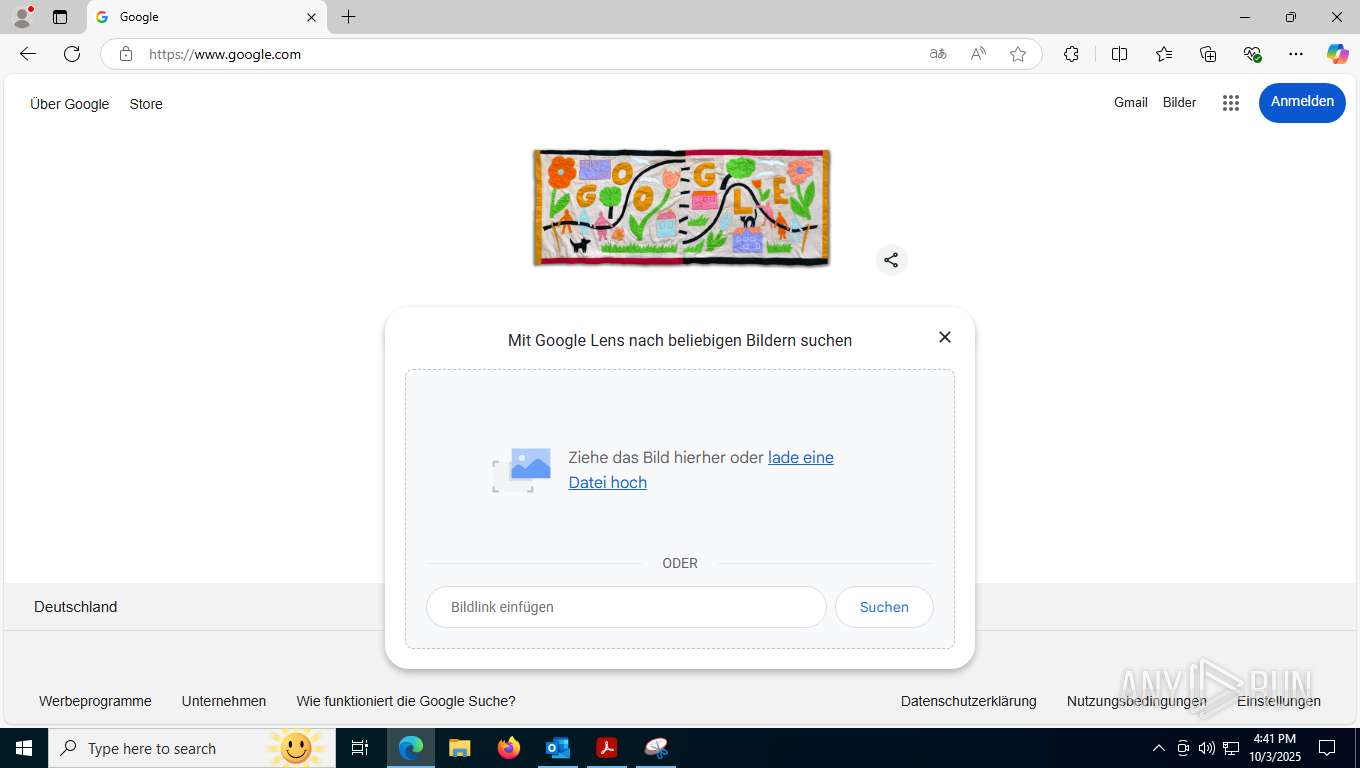This screenshot has height=768, width=1360.
Task: Open Werbeprogramme footer link
Action: pos(95,701)
